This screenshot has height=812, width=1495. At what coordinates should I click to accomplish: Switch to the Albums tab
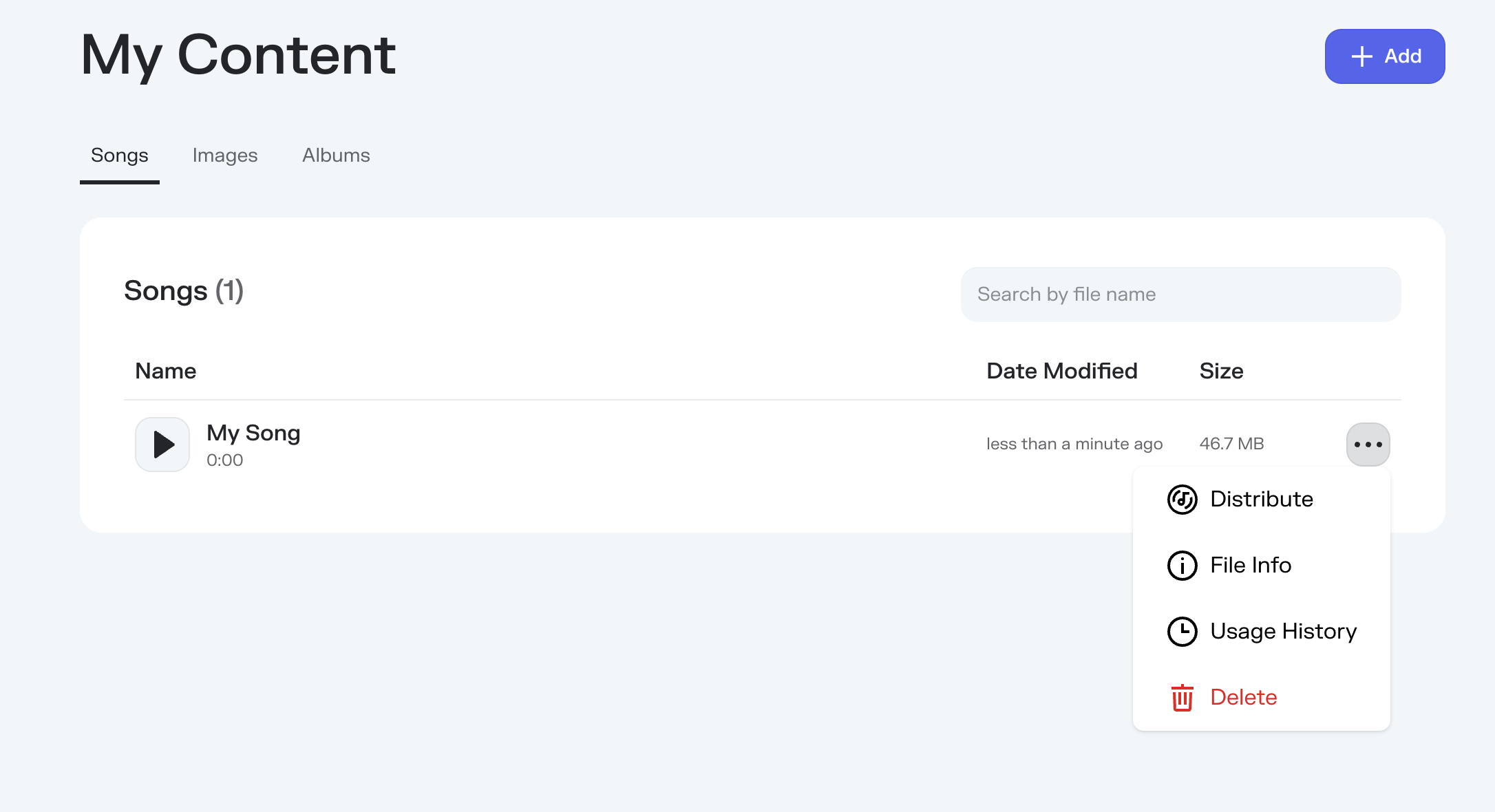point(336,156)
